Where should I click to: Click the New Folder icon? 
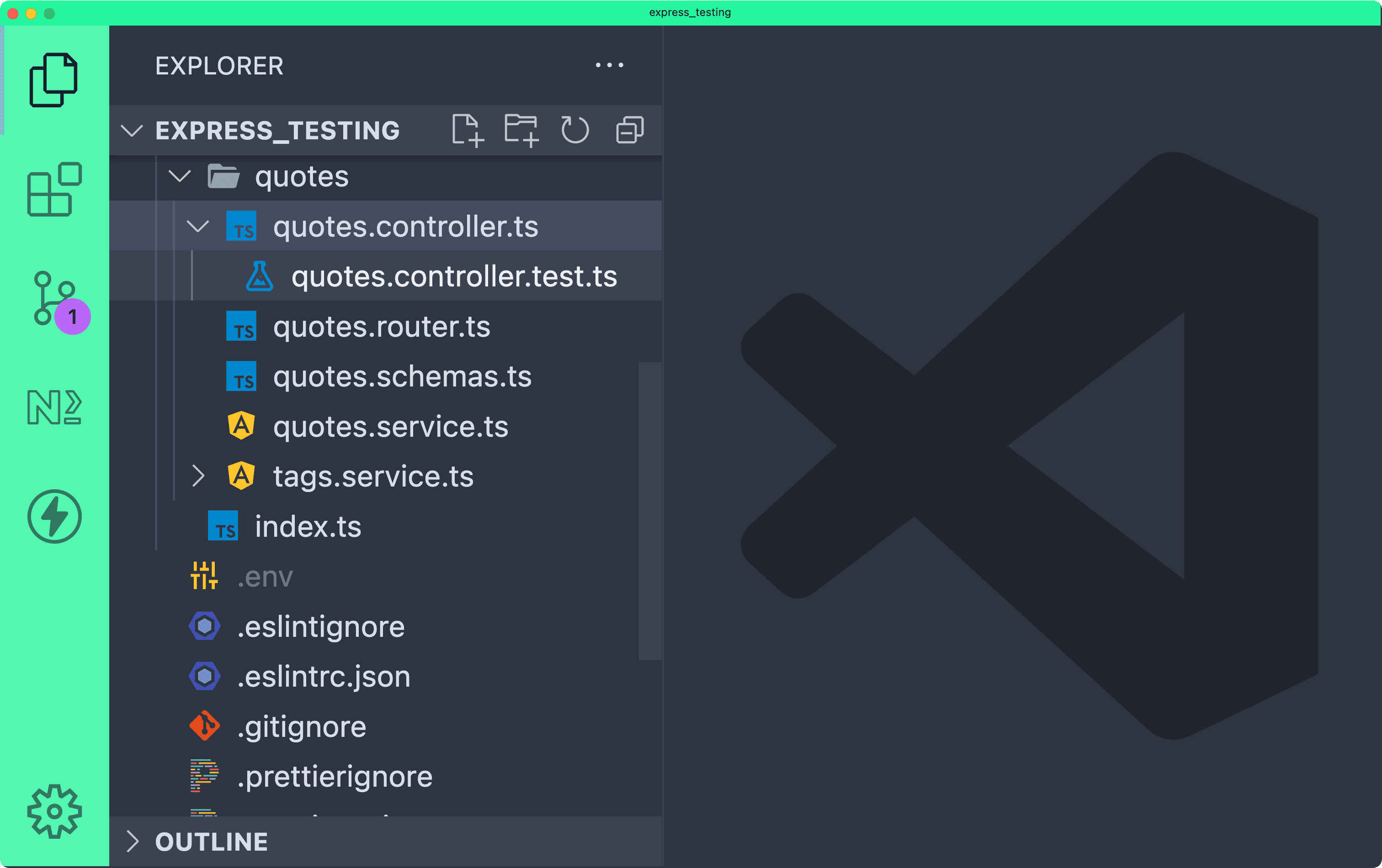521,129
